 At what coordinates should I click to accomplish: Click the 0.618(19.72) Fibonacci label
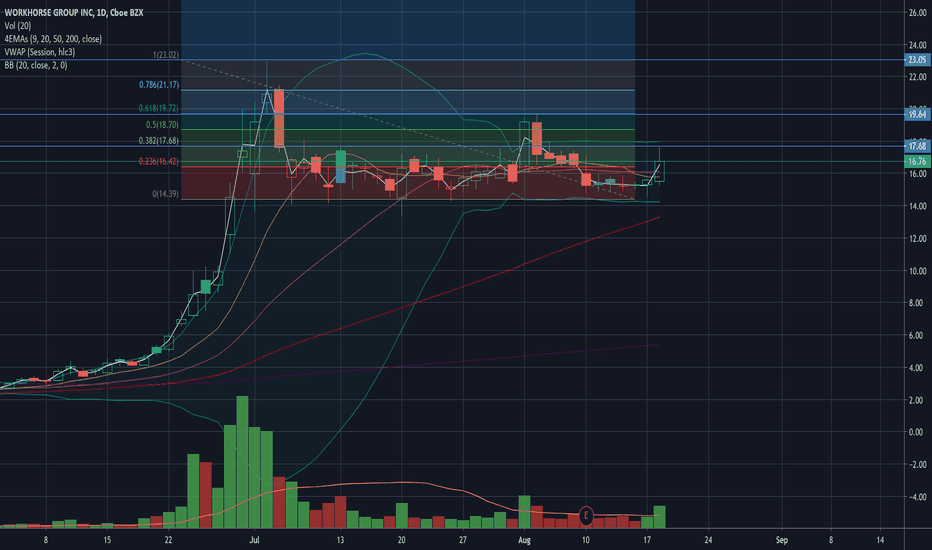pyautogui.click(x=159, y=108)
